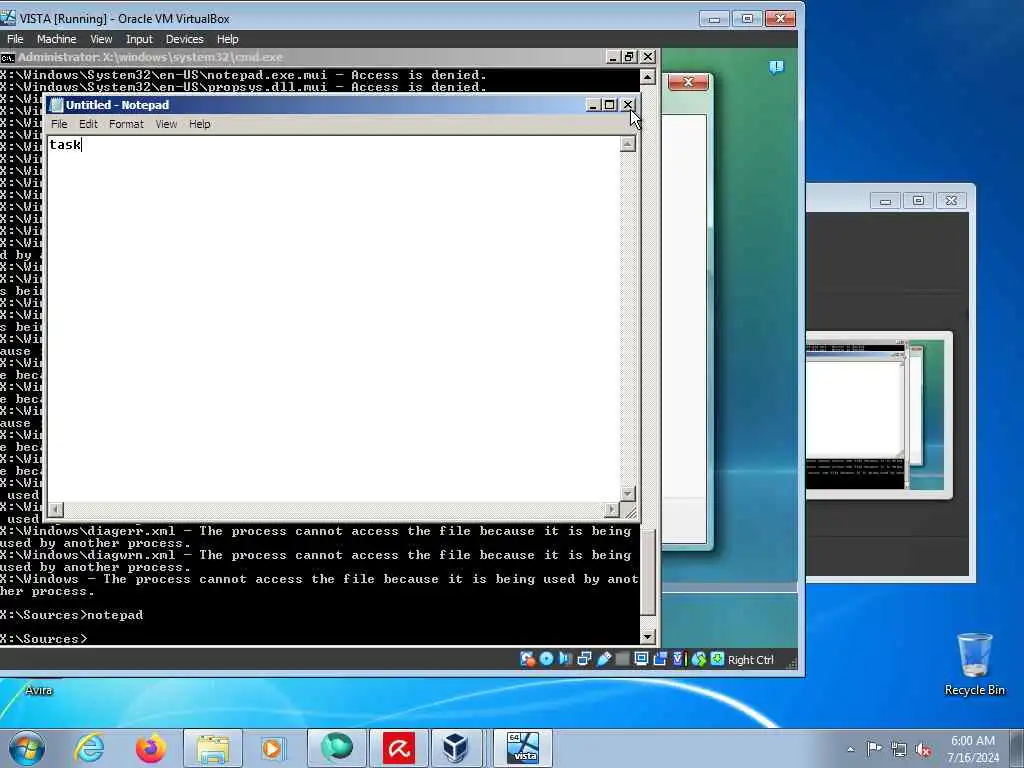This screenshot has height=768, width=1024.
Task: Click the virtualization features V indicator
Action: click(x=678, y=659)
